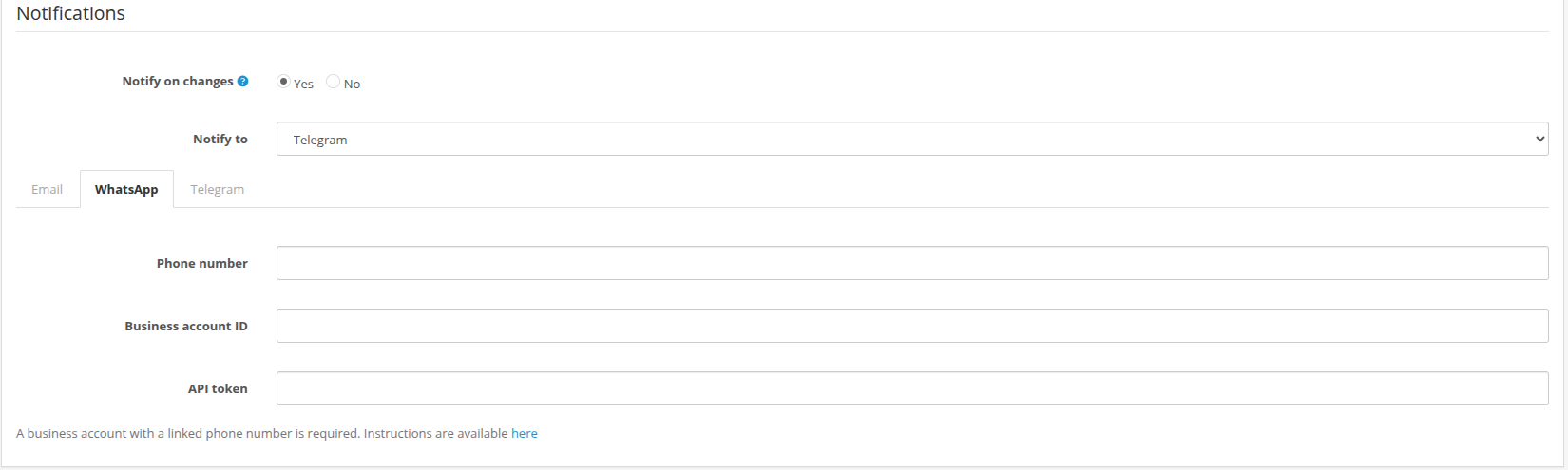The image size is (1568, 470).
Task: Open the Notify to dropdown
Action: (x=910, y=139)
